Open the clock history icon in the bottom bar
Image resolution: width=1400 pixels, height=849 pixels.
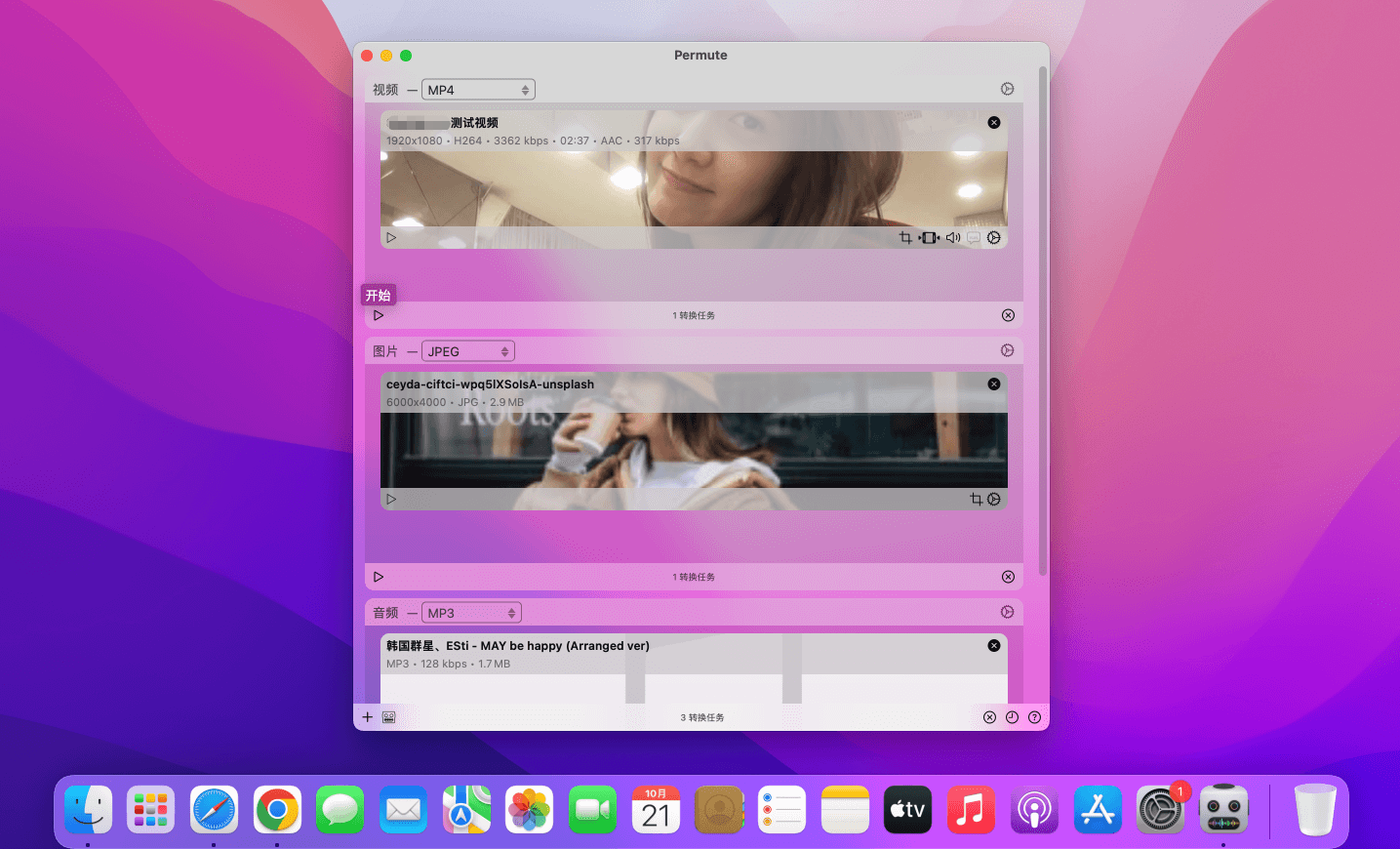point(1012,717)
